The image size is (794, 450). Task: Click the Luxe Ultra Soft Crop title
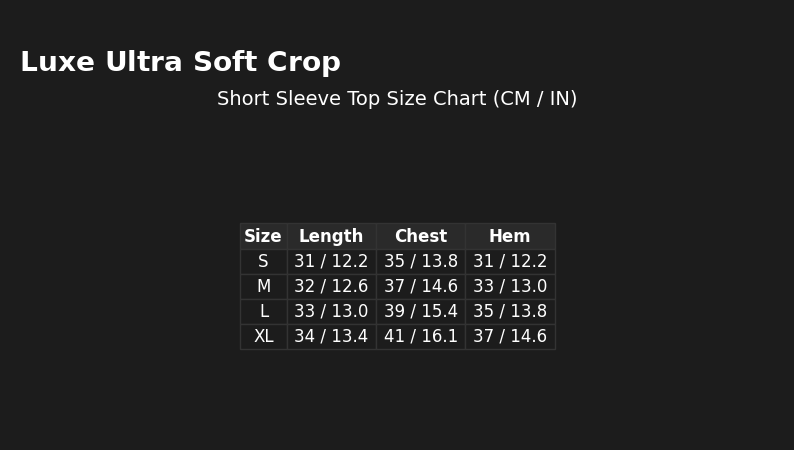180,63
